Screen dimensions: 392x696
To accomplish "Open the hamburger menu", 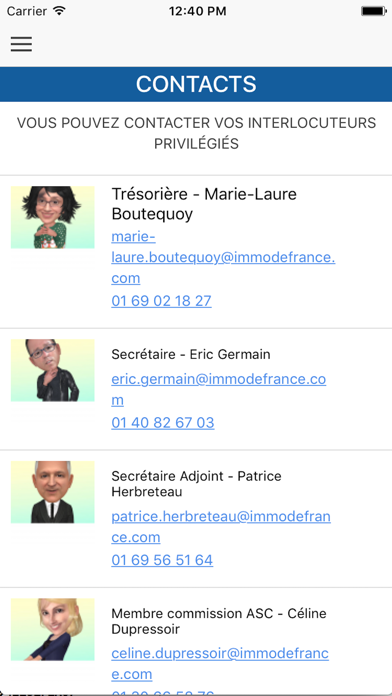I will point(21,44).
